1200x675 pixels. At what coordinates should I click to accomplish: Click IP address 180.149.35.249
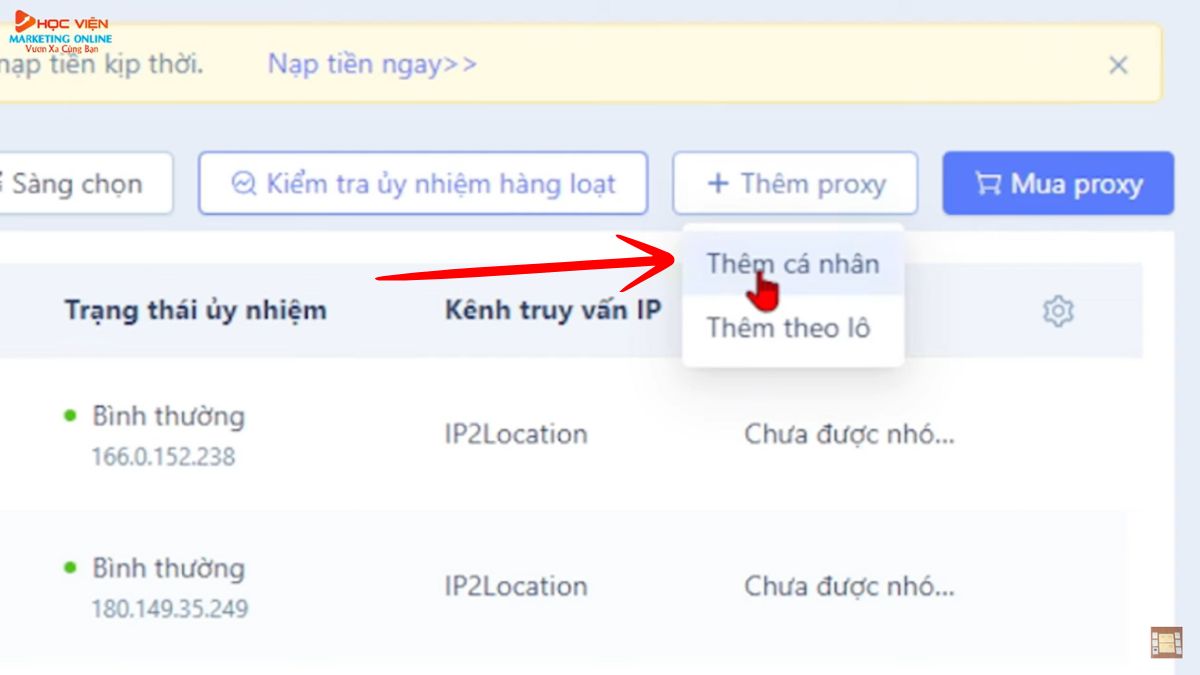click(x=170, y=609)
